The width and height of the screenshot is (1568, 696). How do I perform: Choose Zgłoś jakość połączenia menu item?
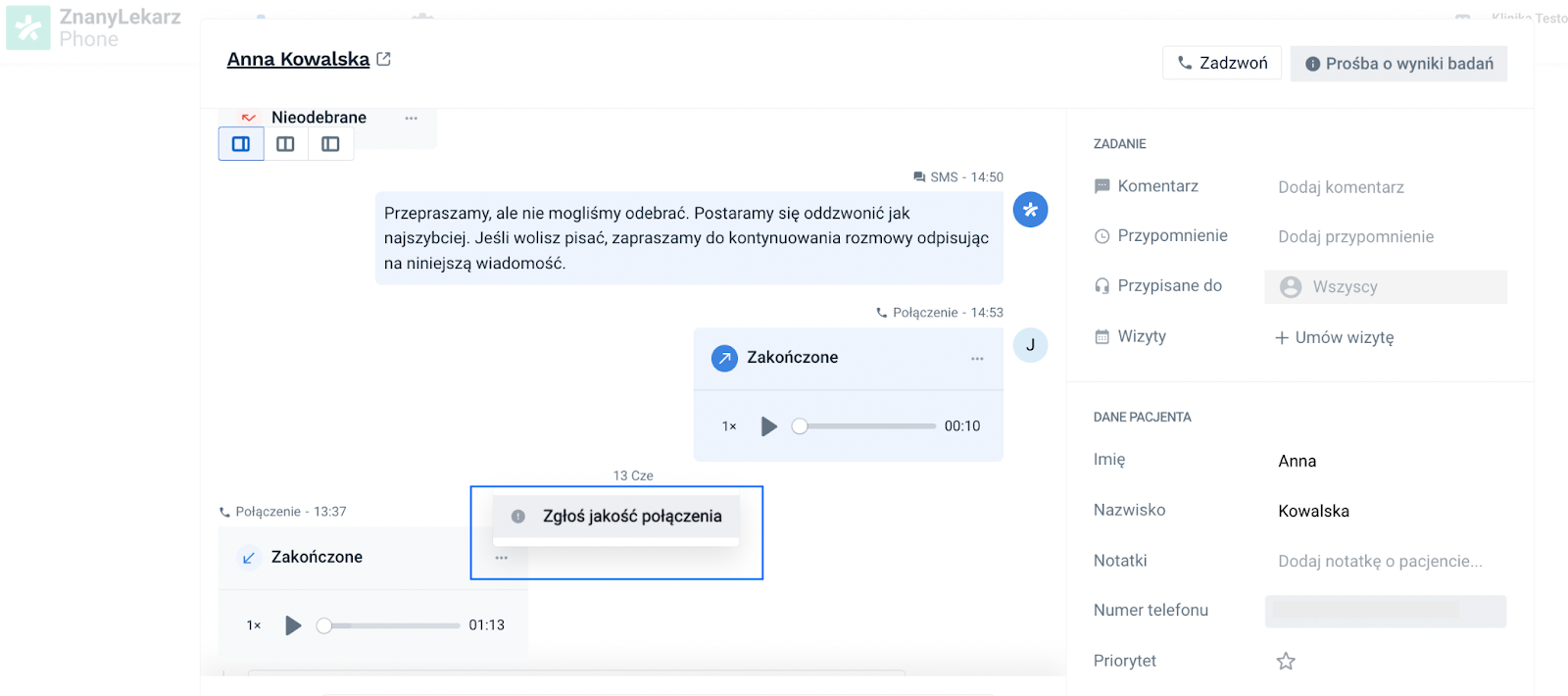pos(615,517)
